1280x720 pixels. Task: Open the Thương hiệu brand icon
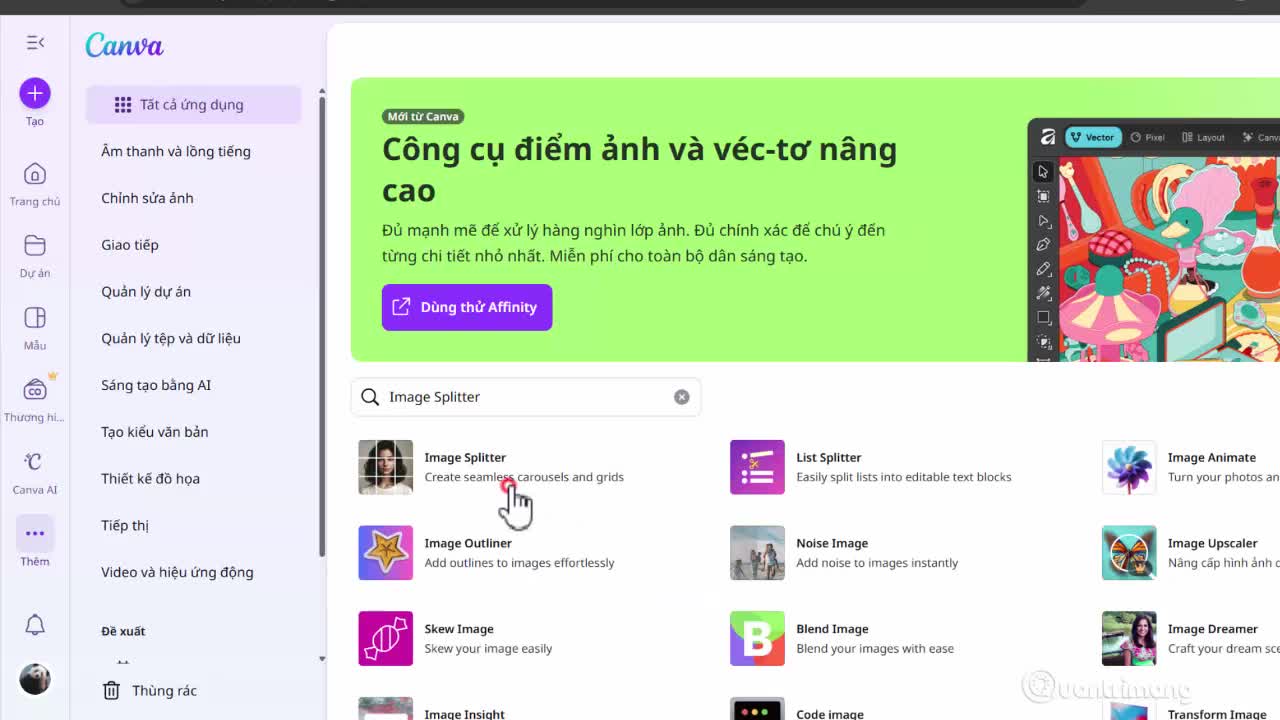click(35, 390)
